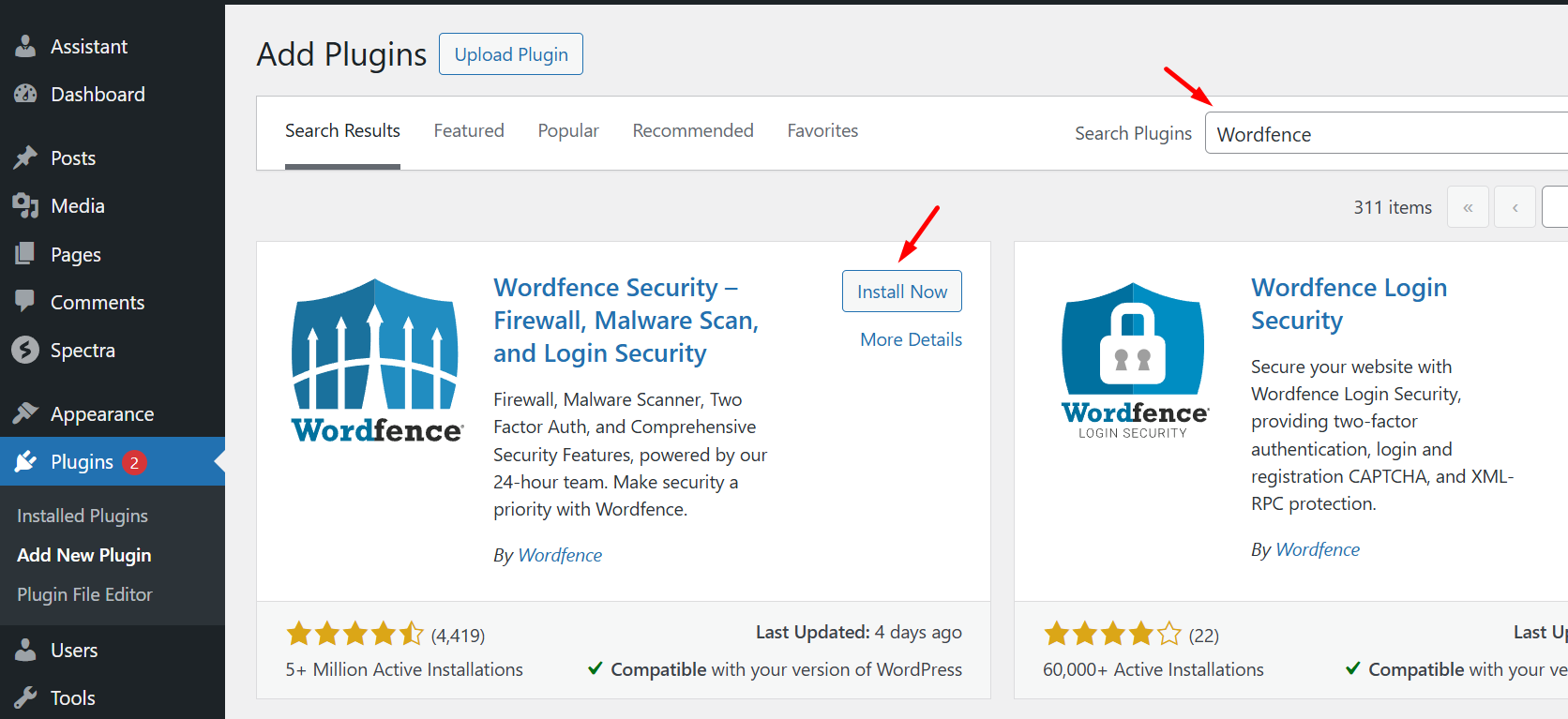Image resolution: width=1568 pixels, height=719 pixels.
Task: Click the Pages icon in sidebar
Action: [x=26, y=254]
